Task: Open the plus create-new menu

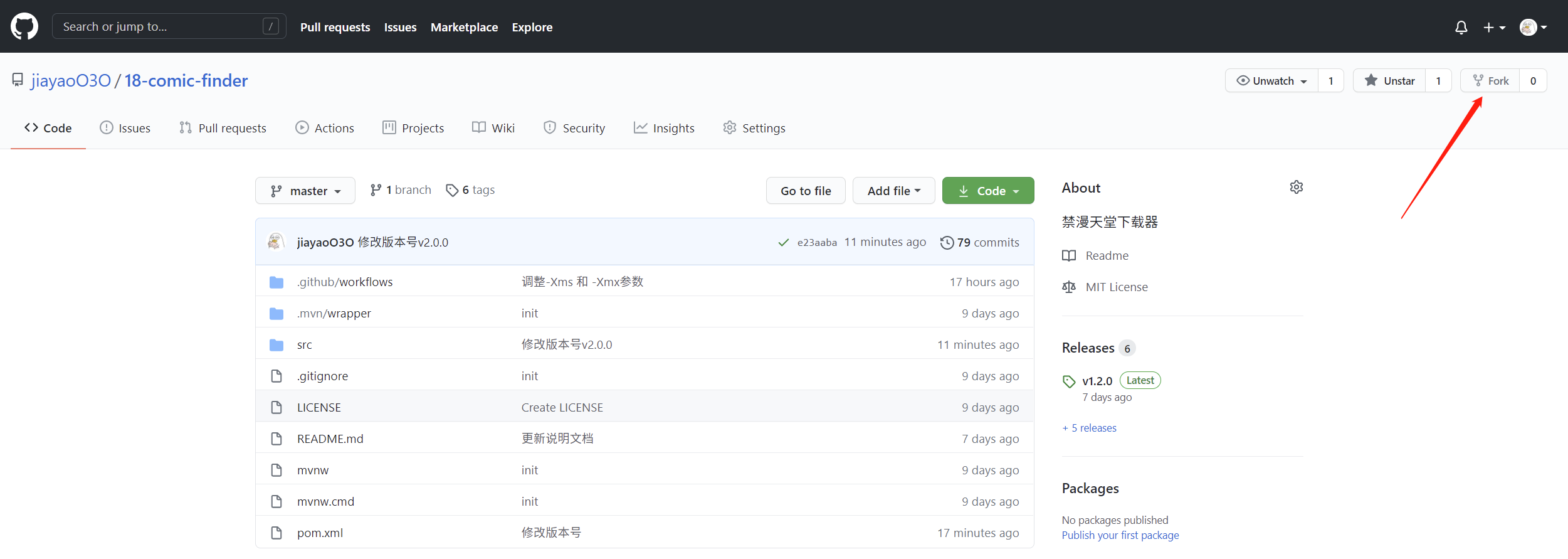Action: (1494, 27)
